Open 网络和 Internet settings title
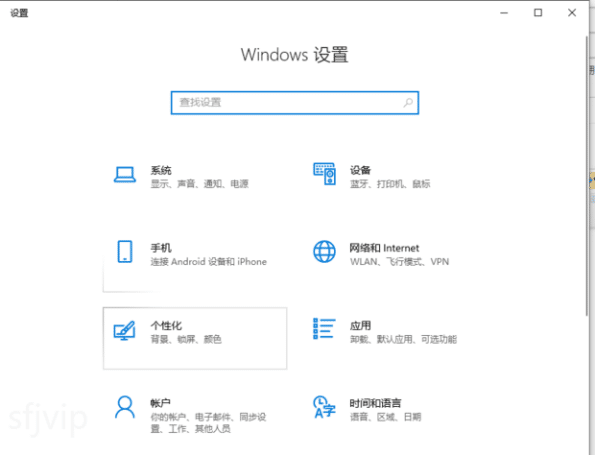The height and width of the screenshot is (455, 595). [384, 248]
